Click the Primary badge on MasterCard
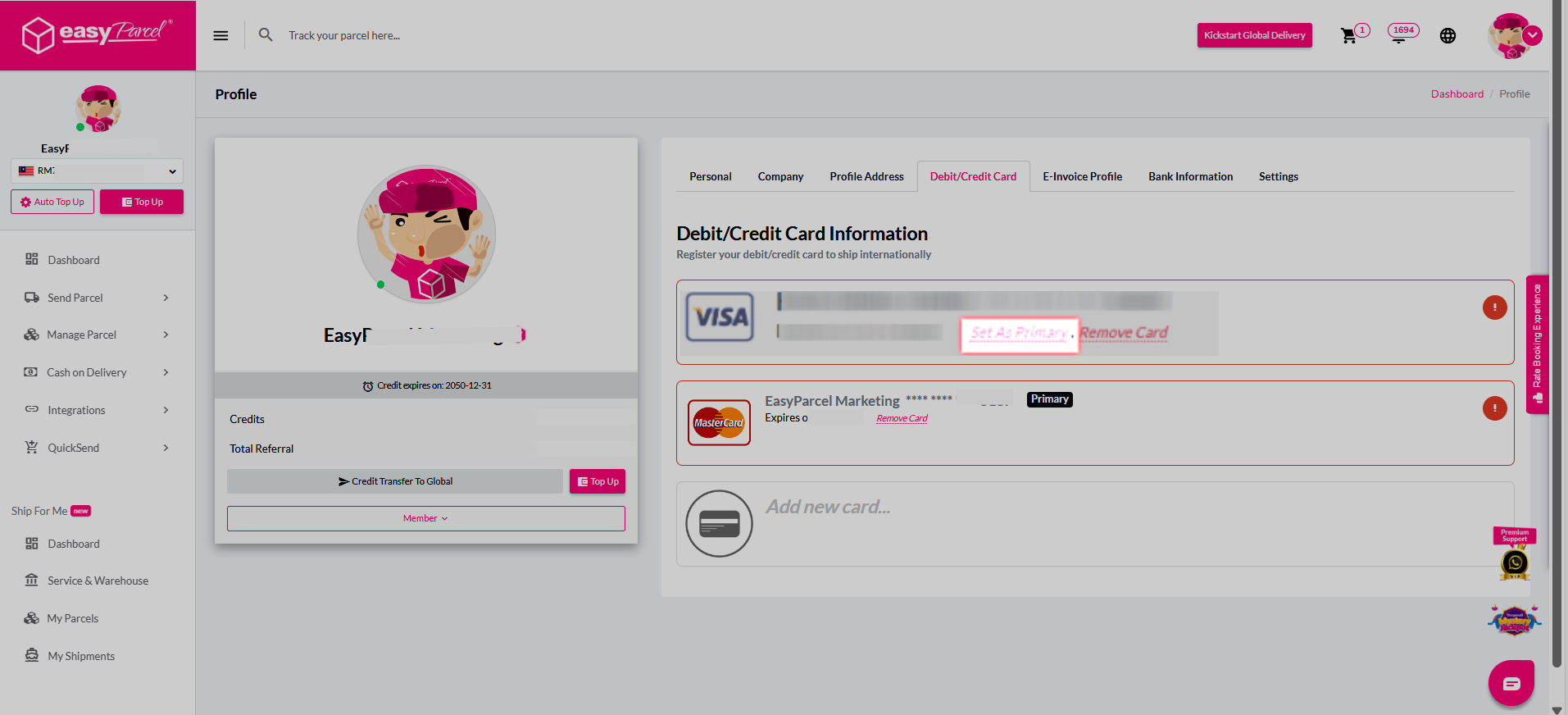 (x=1049, y=399)
